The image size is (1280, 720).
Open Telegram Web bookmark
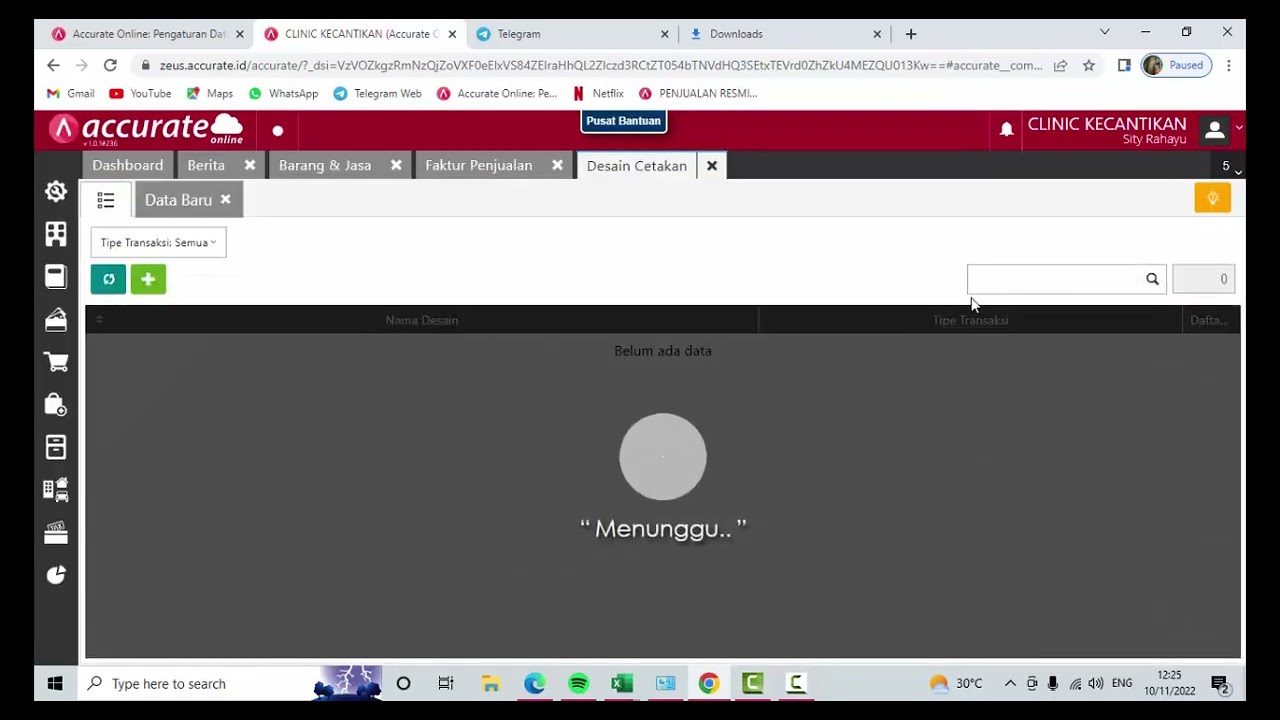point(378,93)
